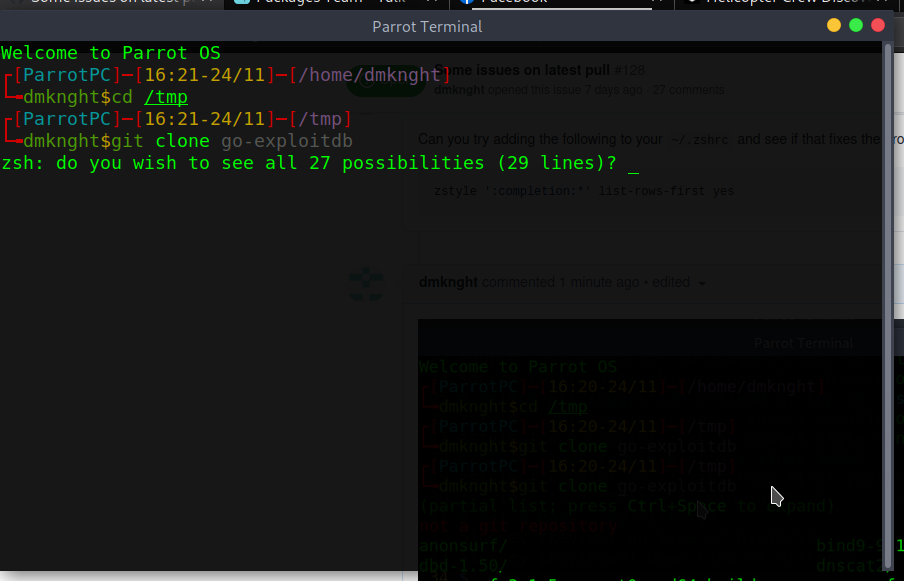Click the zsh possibilities prompt line

(309, 163)
